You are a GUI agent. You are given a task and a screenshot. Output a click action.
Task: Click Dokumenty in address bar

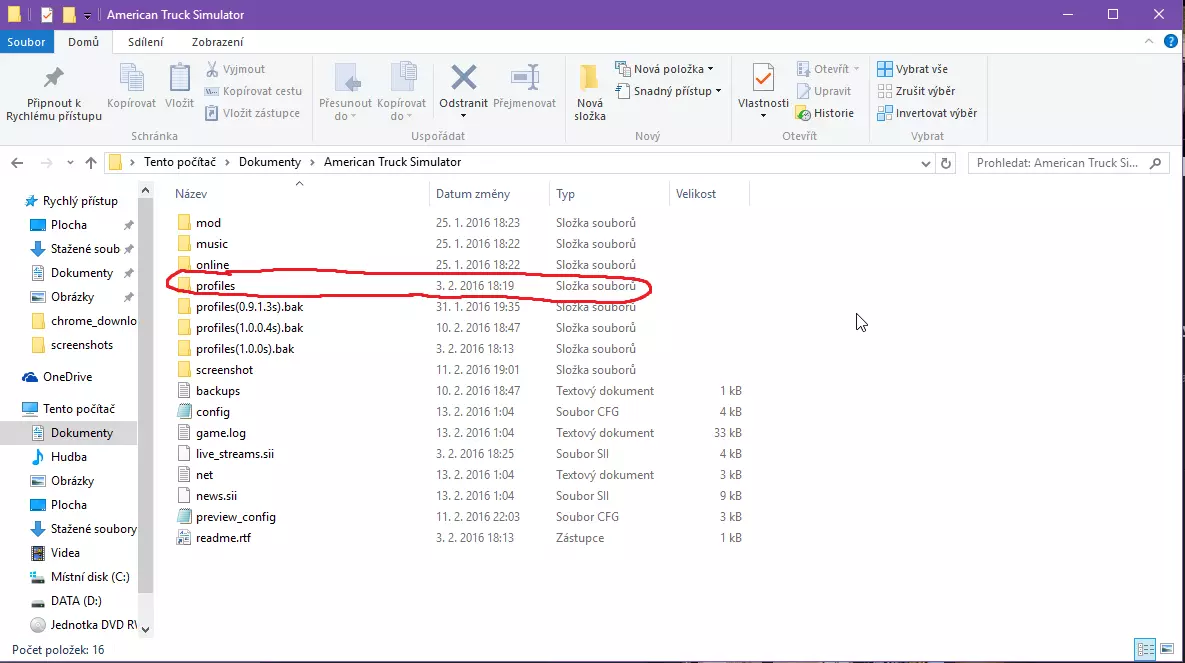point(270,162)
